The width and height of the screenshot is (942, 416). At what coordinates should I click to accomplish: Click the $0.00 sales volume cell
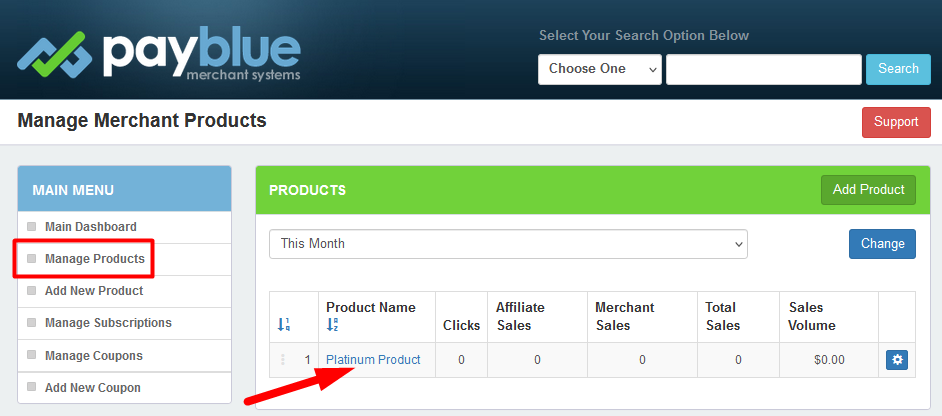(829, 360)
